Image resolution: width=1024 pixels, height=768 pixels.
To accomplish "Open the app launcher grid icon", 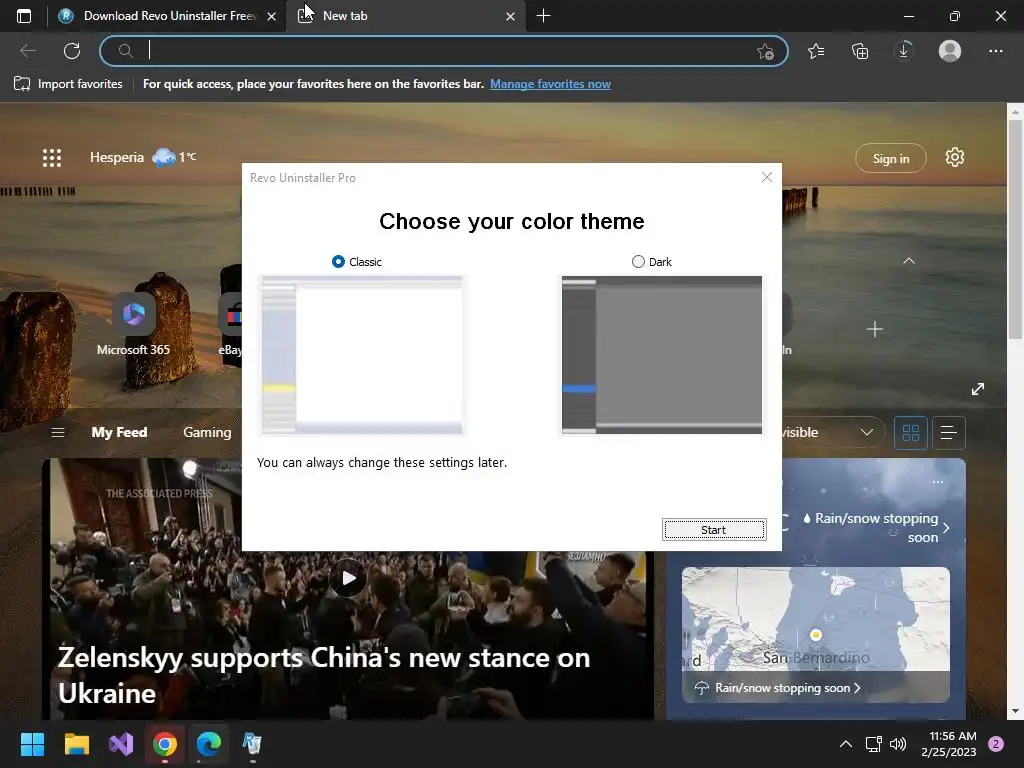I will coord(52,157).
